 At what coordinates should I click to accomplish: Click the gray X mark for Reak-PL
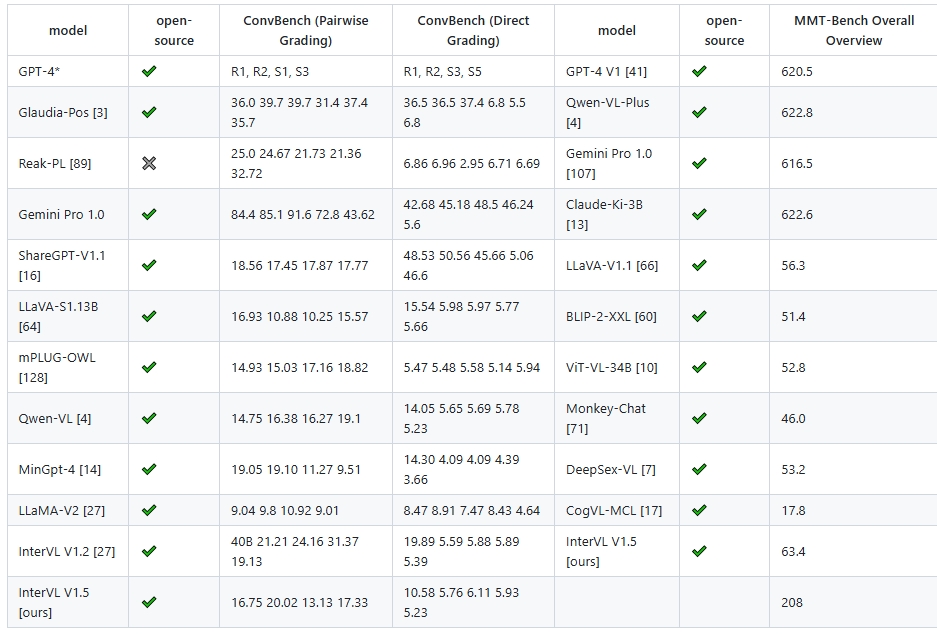pos(149,163)
